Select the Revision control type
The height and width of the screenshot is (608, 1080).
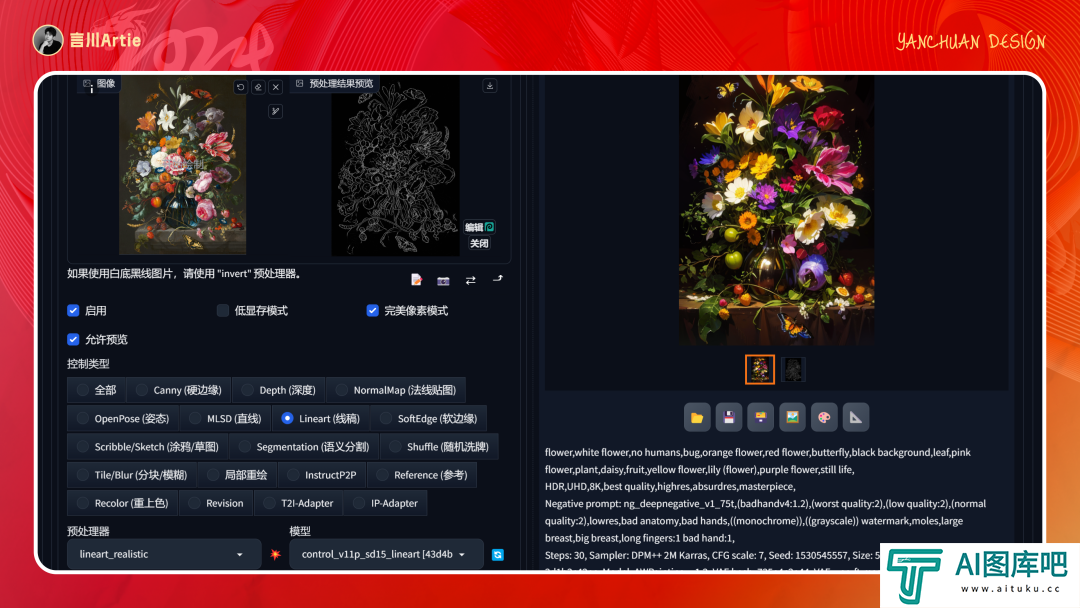pyautogui.click(x=216, y=503)
